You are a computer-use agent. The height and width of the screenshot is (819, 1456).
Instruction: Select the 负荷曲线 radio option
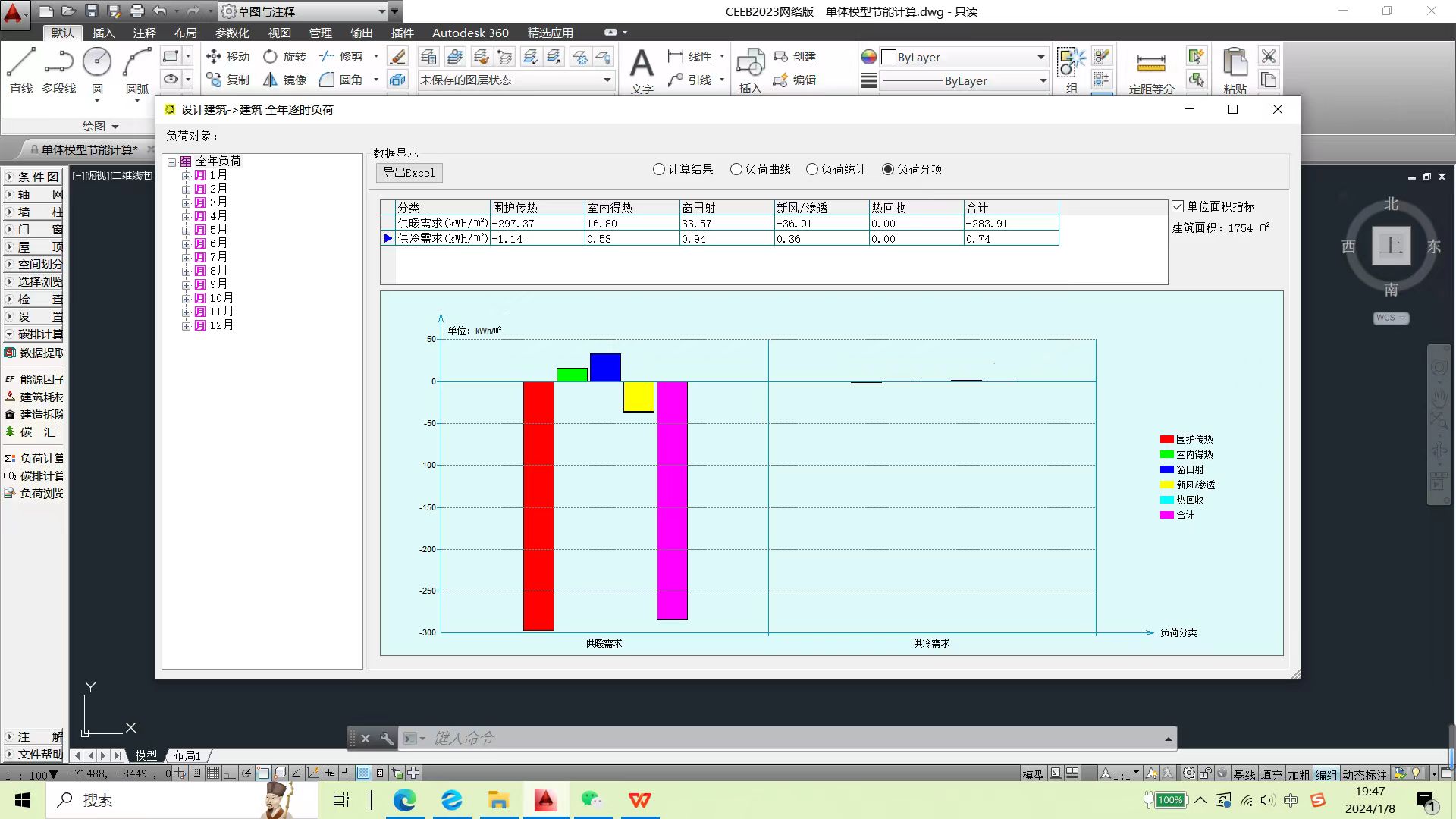point(736,169)
